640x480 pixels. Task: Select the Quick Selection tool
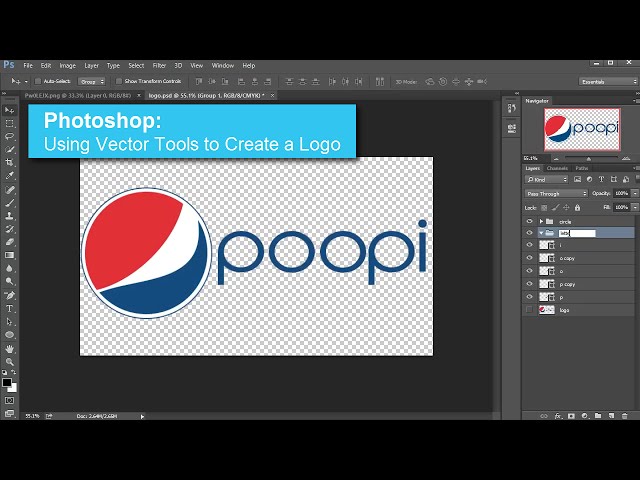point(9,149)
